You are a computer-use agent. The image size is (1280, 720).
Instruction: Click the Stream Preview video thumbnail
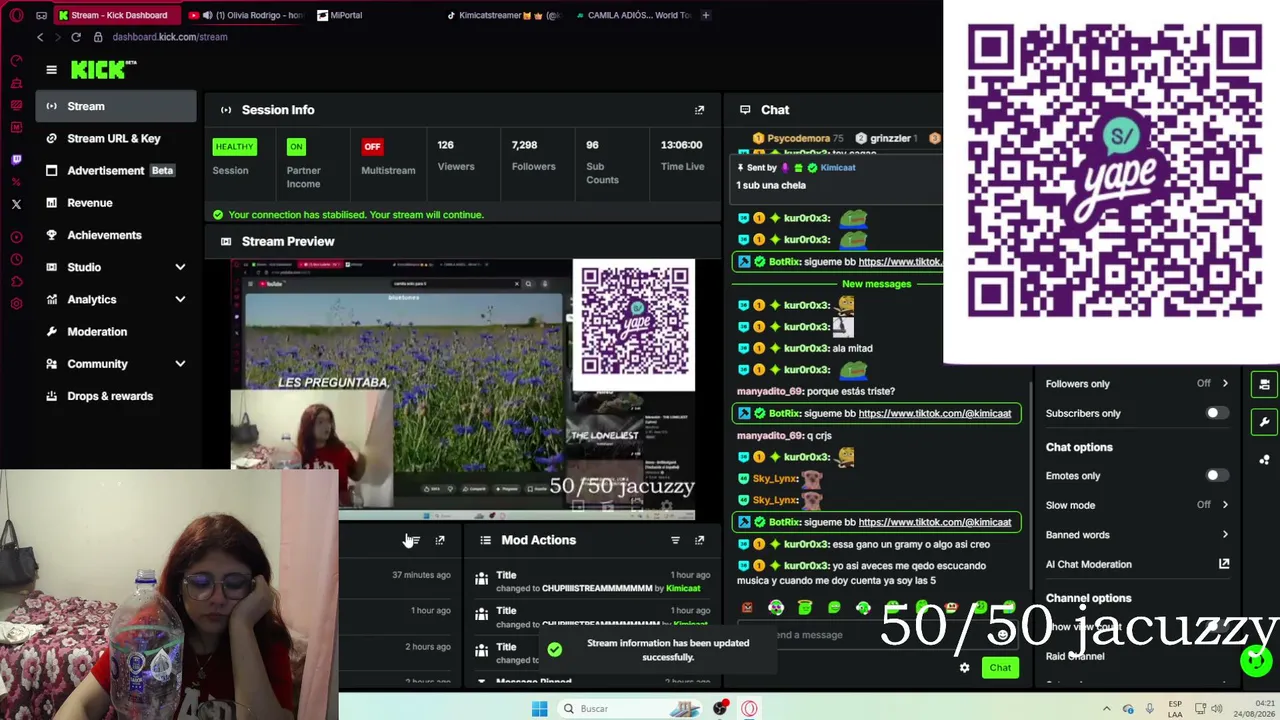(x=463, y=390)
